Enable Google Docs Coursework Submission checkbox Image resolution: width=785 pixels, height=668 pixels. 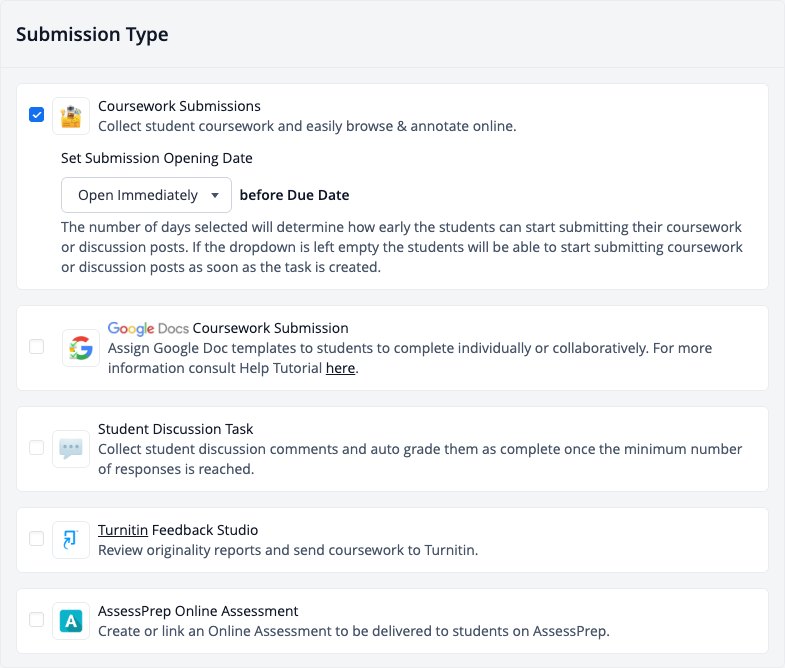tap(37, 347)
